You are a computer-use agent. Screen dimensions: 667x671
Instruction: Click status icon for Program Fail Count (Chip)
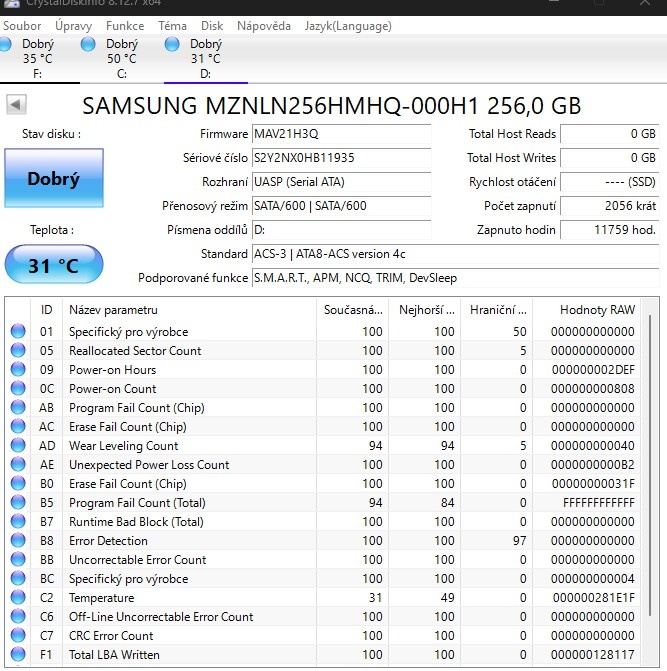[x=18, y=407]
